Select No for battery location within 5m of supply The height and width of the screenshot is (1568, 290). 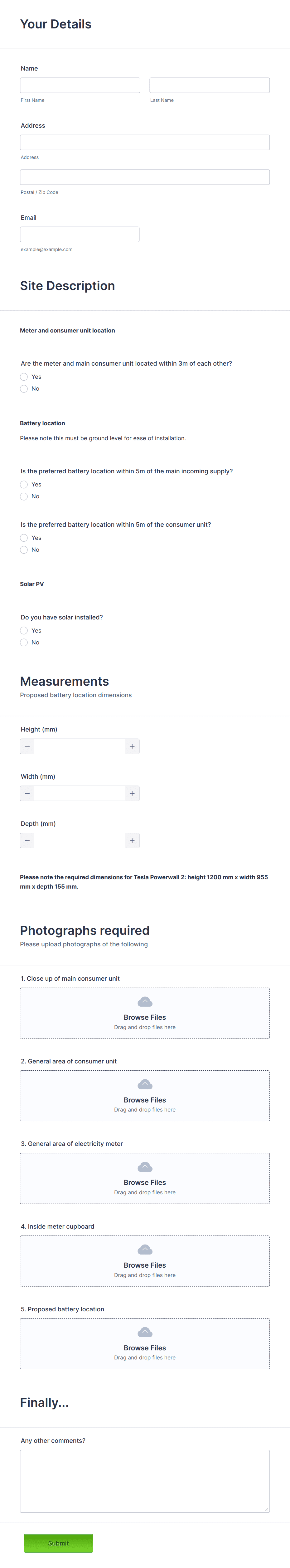coord(23,496)
